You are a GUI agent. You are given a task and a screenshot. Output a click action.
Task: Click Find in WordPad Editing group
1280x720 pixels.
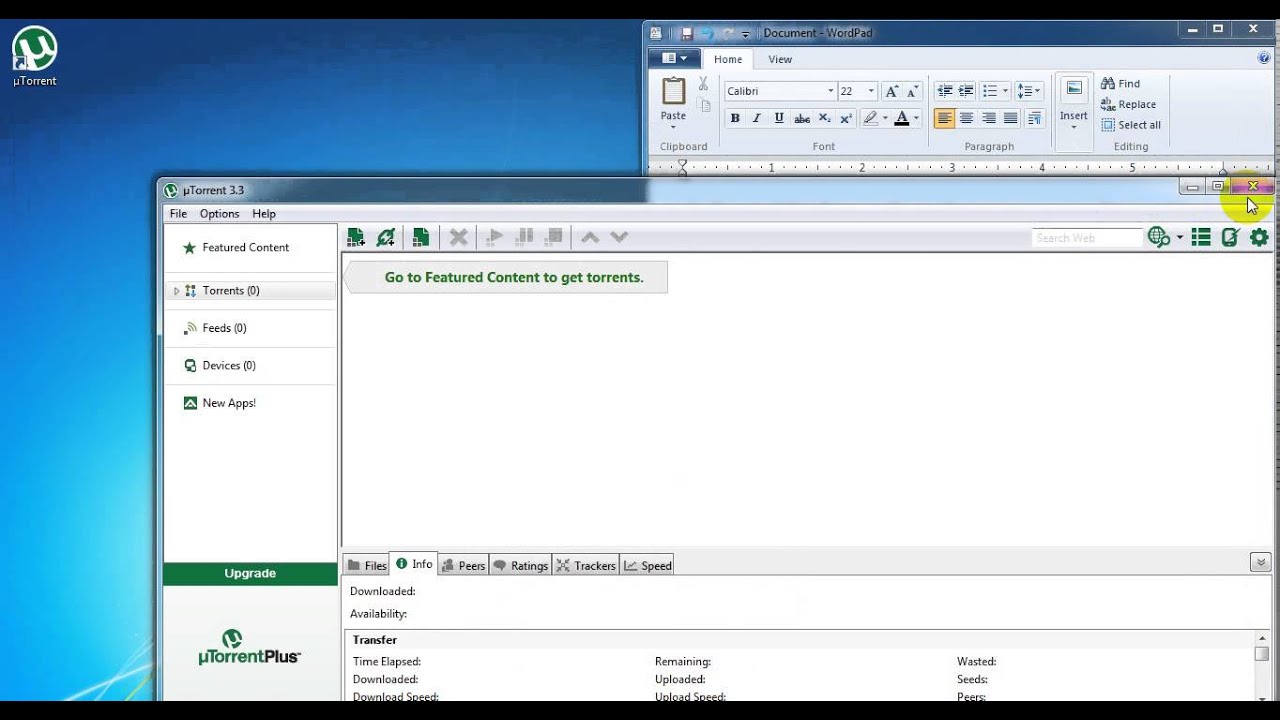(1120, 84)
